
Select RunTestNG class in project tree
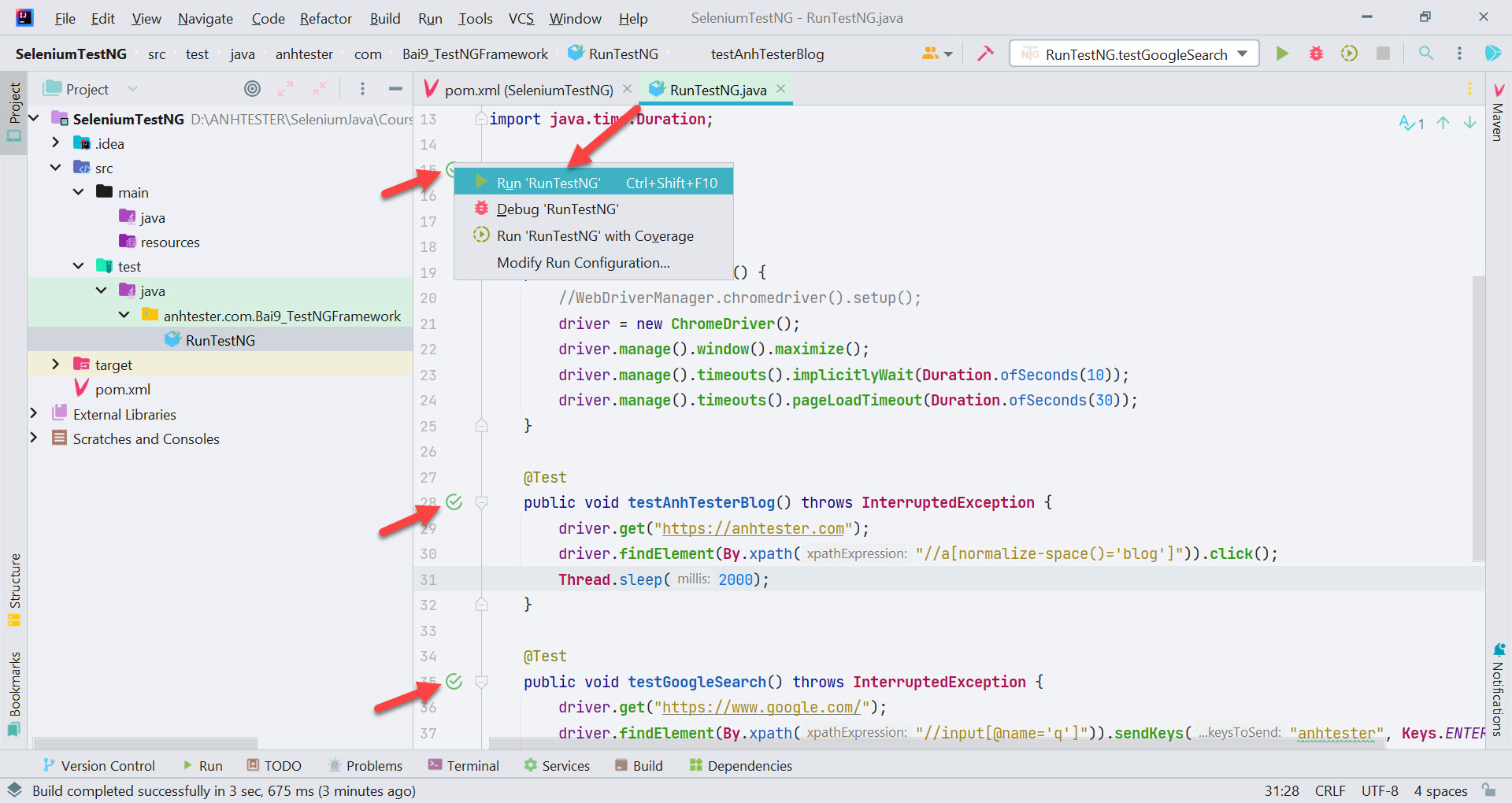220,340
